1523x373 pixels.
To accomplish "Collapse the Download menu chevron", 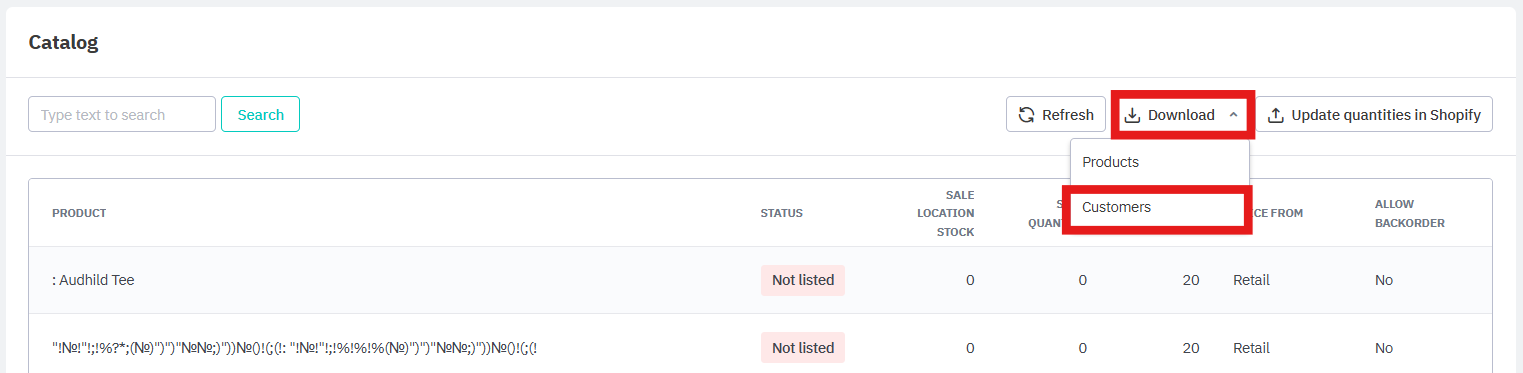I will (1233, 115).
